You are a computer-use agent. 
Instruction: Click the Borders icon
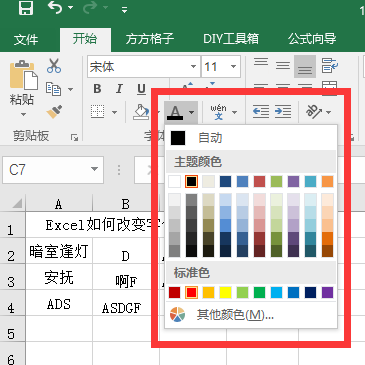click(x=98, y=111)
